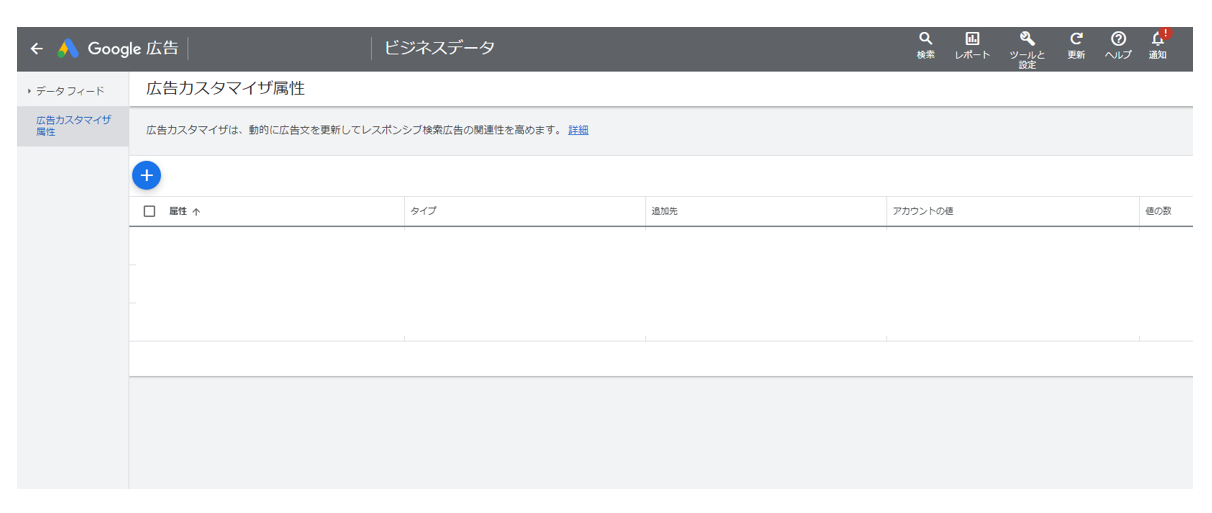Screen dimensions: 1212x513
Task: Click the 追加先 column header
Action: click(664, 211)
